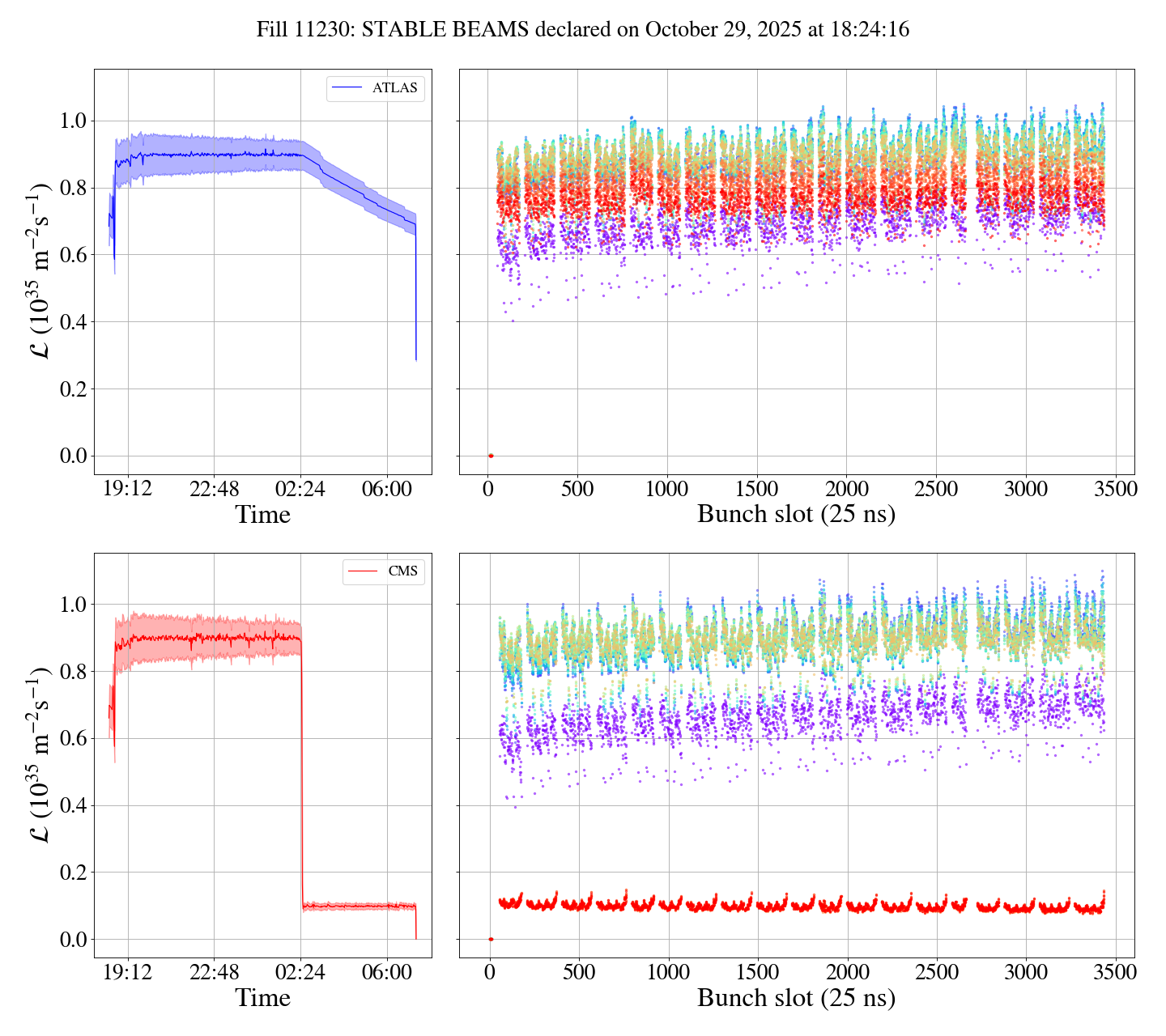Click Bunch slot label of the lower-right plot
The image size is (1166, 1036).
[x=796, y=998]
